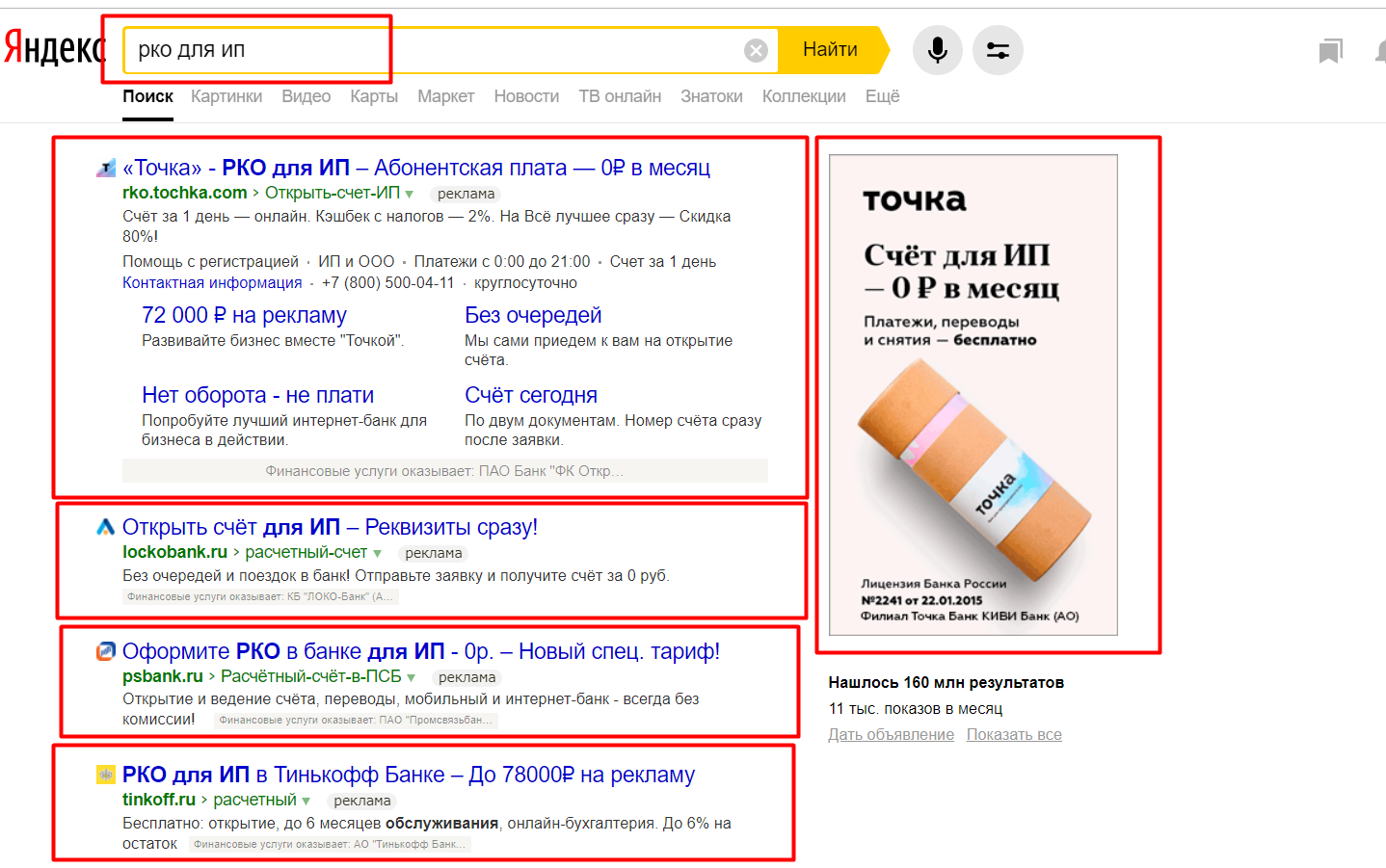The height and width of the screenshot is (868, 1386).
Task: Click the реклама label of the Точка ad
Action: [x=466, y=194]
